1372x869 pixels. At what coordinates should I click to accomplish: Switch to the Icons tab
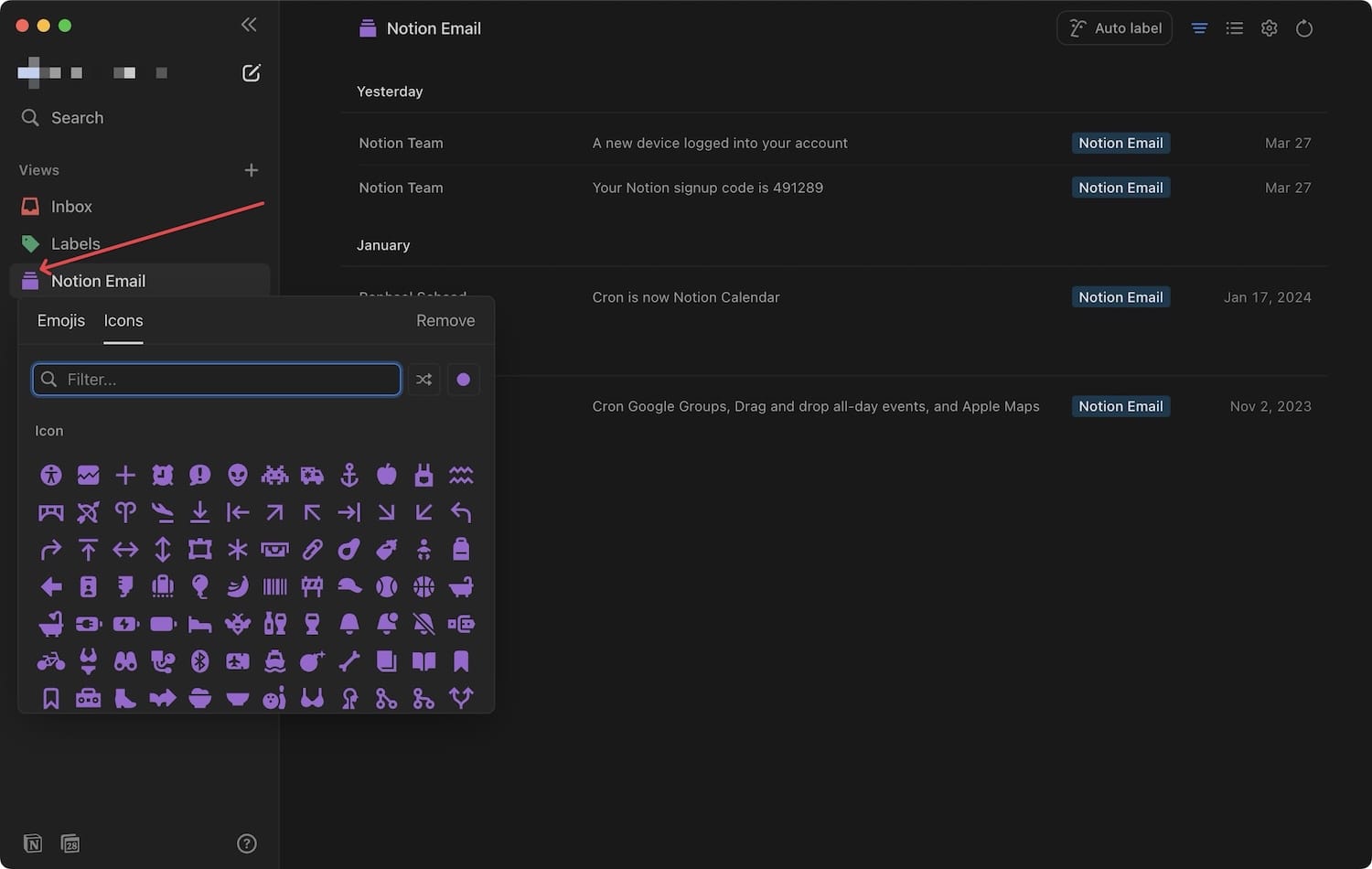(x=123, y=321)
